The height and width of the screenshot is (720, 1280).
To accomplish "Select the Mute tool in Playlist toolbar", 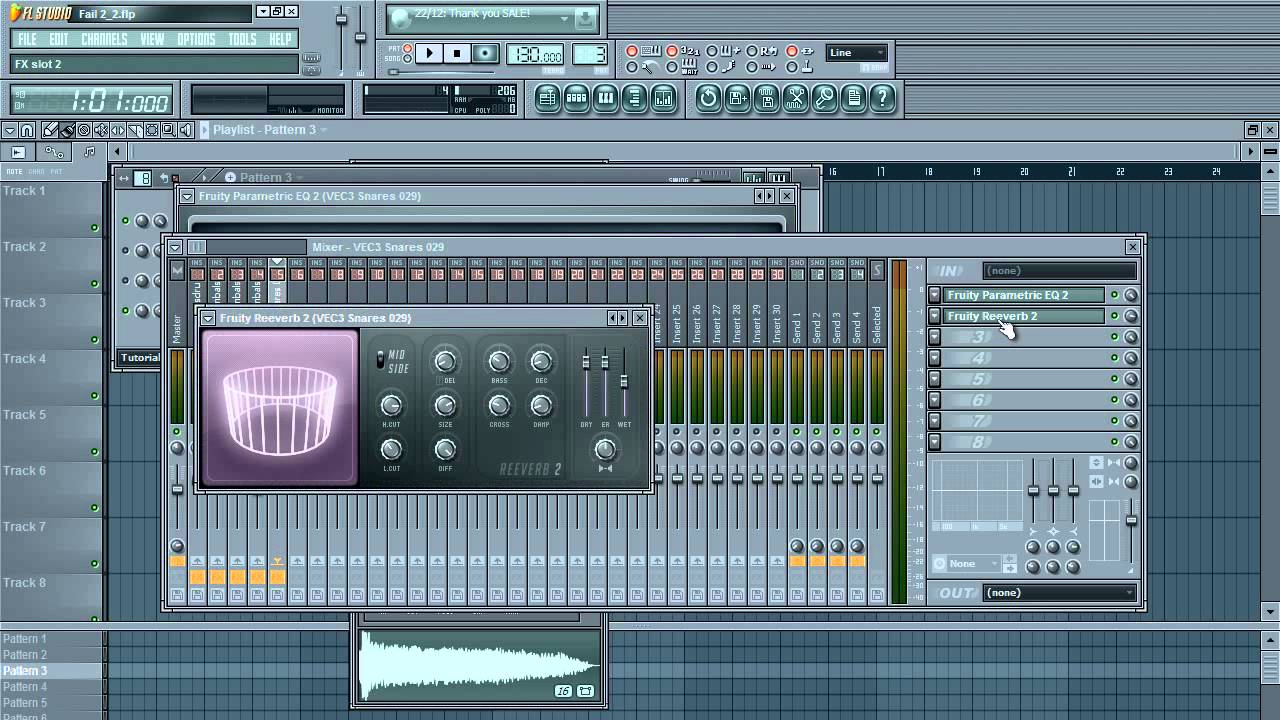I will click(101, 130).
